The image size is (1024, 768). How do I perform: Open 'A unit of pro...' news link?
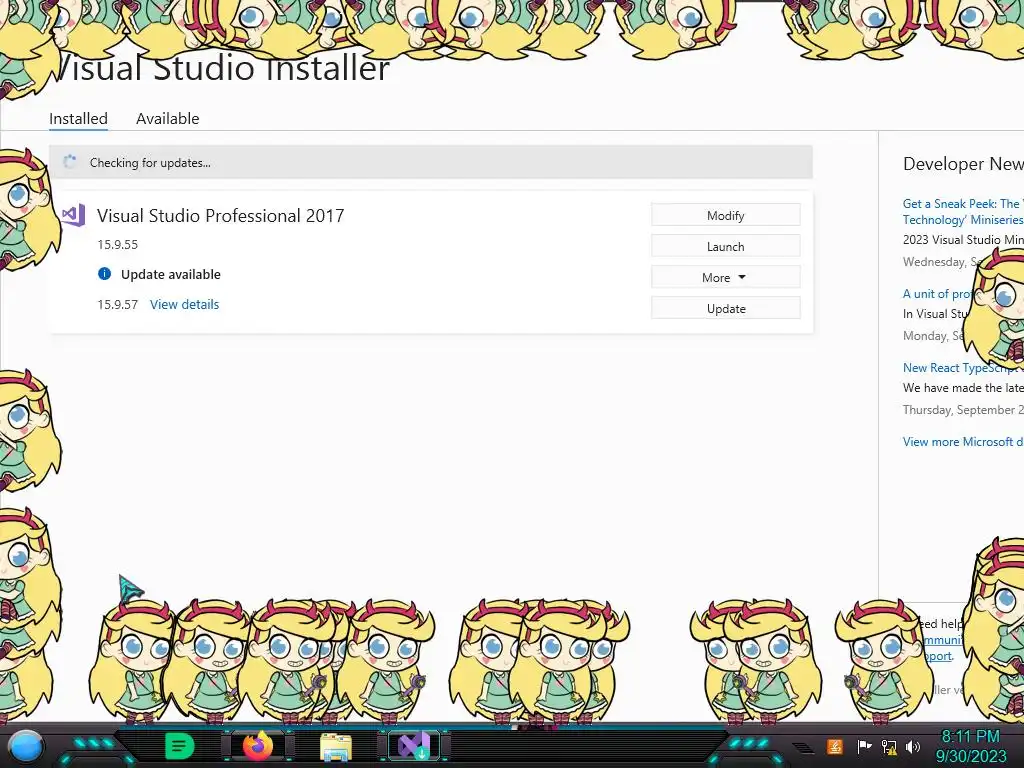click(x=936, y=294)
